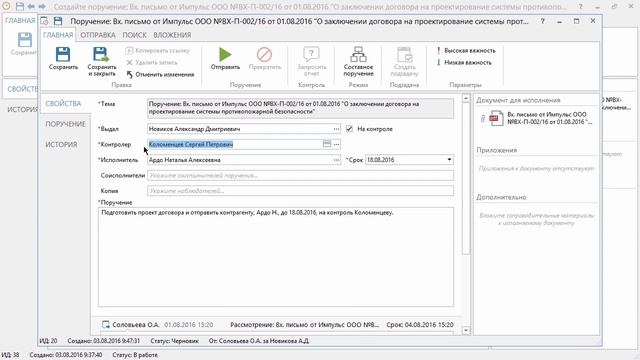The height and width of the screenshot is (360, 640).
Task: Click Удалить запись in ribbon
Action: pyautogui.click(x=152, y=62)
